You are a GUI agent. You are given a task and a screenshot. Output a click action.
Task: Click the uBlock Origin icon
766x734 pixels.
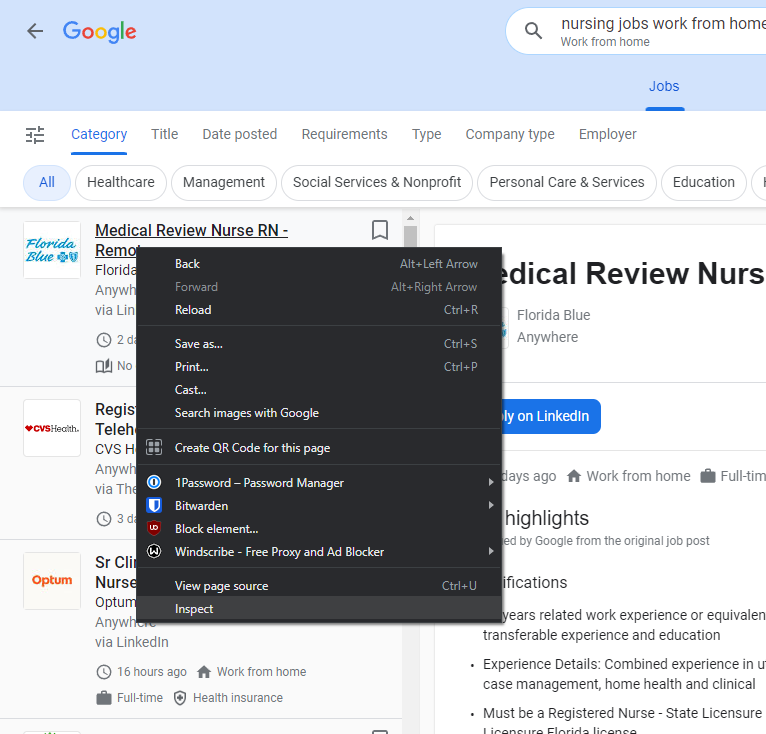point(154,528)
